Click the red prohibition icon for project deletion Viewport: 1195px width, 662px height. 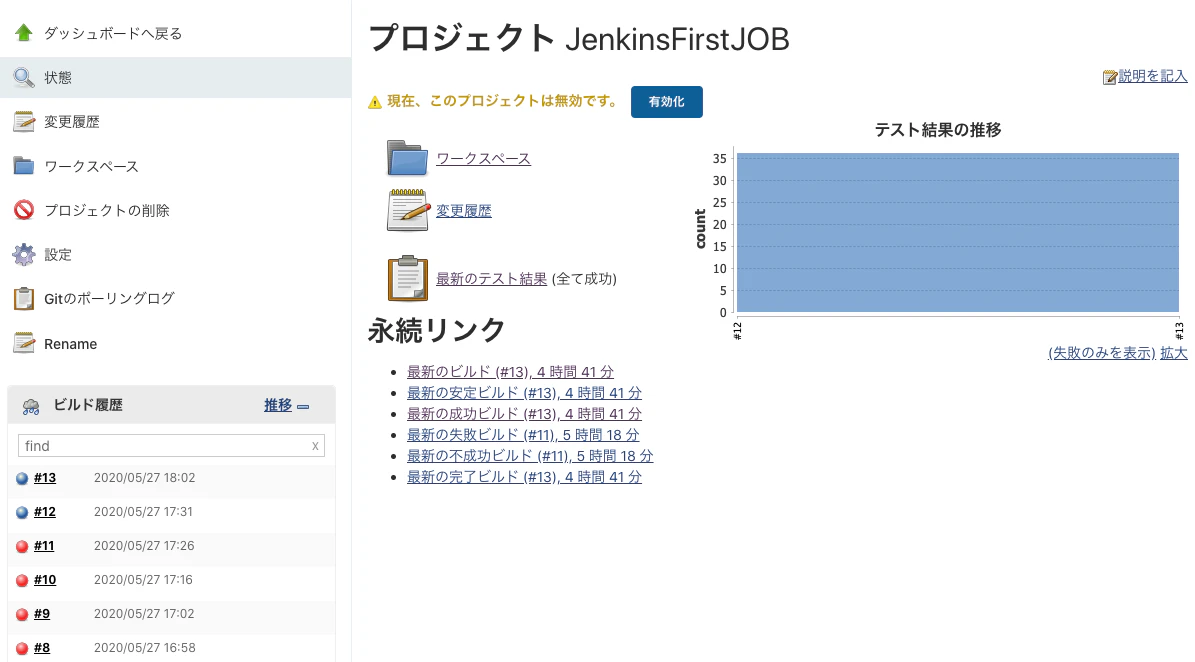(24, 209)
